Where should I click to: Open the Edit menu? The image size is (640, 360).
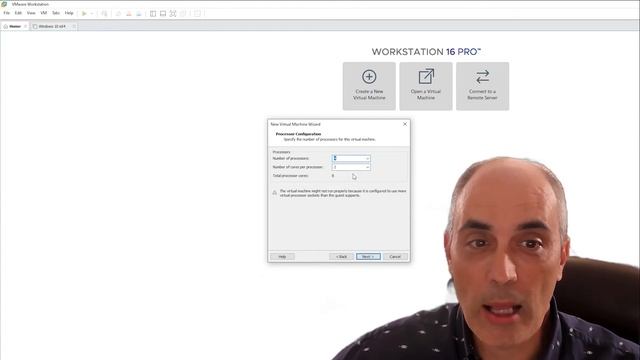tap(18, 13)
